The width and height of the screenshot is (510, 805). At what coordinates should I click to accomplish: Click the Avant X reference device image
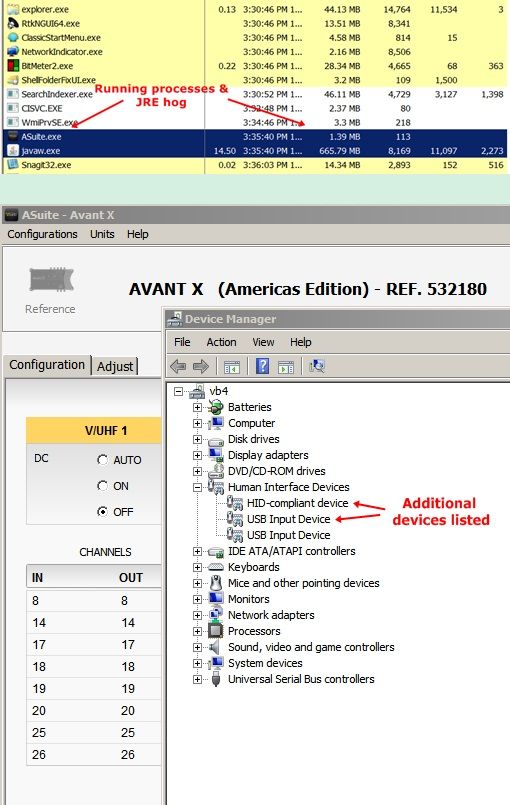coord(51,280)
